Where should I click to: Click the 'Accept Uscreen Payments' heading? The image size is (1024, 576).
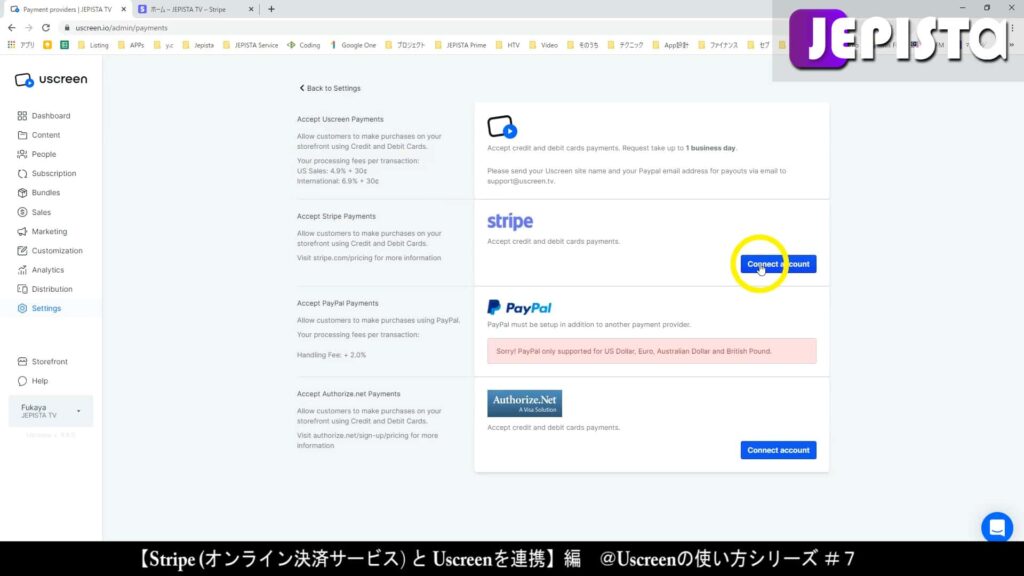pos(340,120)
